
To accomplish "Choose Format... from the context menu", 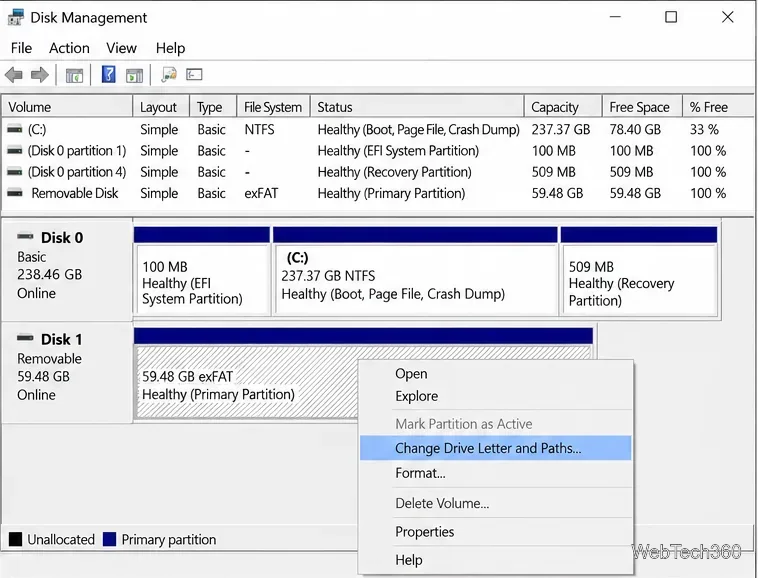I will [x=496, y=473].
